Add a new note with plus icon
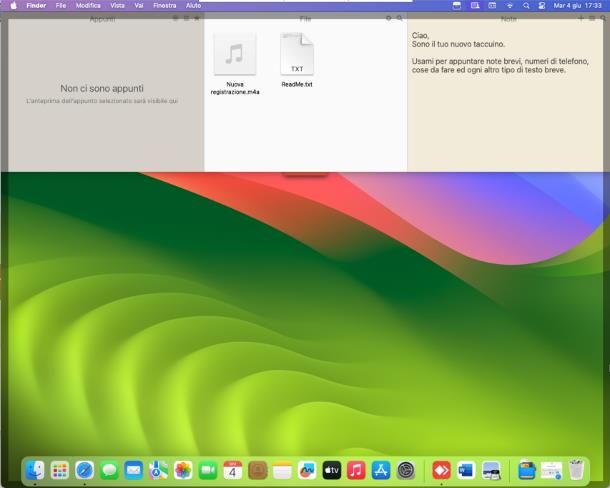The image size is (610, 488). [581, 18]
